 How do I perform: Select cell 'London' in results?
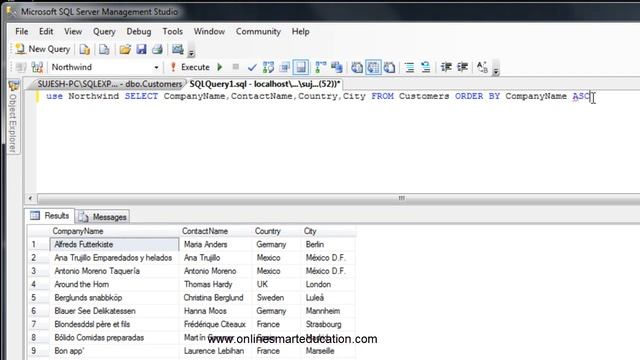pyautogui.click(x=329, y=284)
